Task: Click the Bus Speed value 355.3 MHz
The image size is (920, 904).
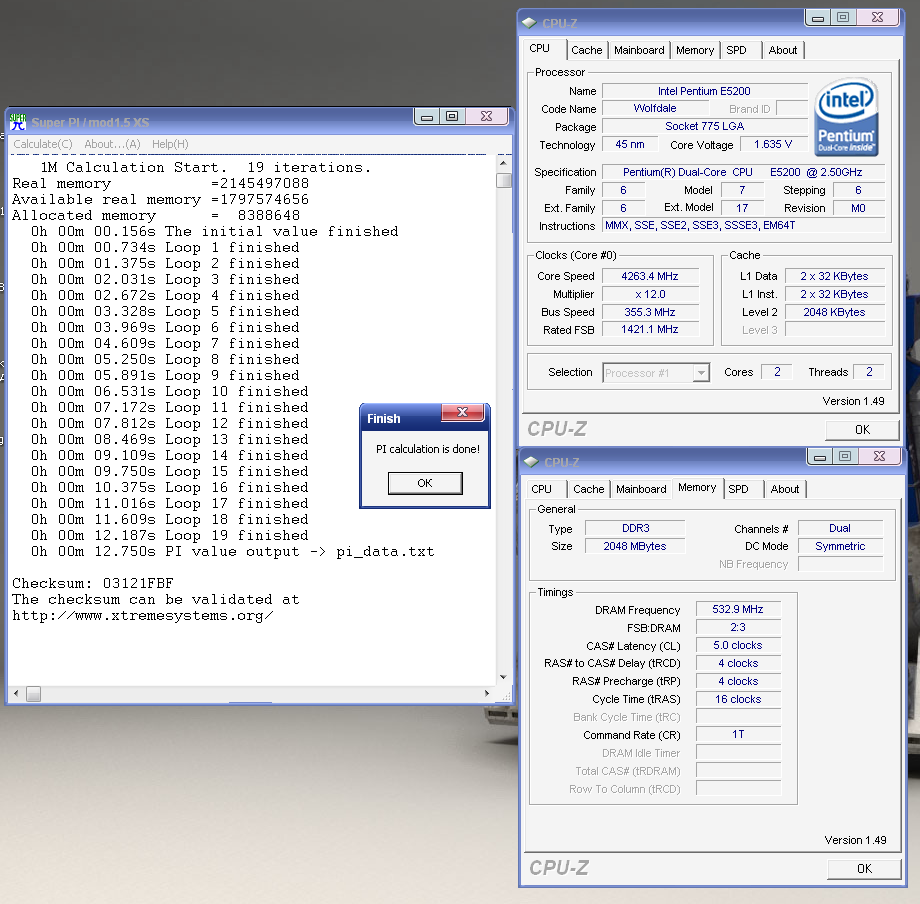Action: [650, 312]
